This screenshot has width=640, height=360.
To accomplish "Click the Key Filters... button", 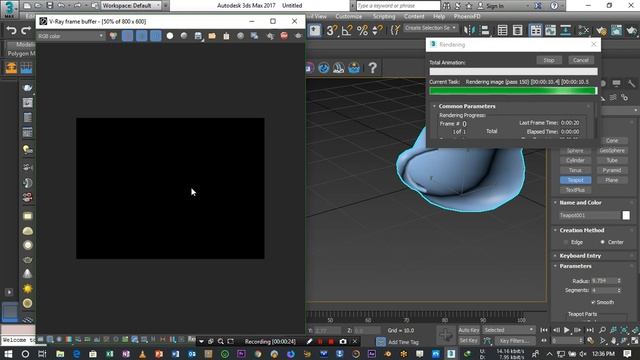I will click(514, 340).
